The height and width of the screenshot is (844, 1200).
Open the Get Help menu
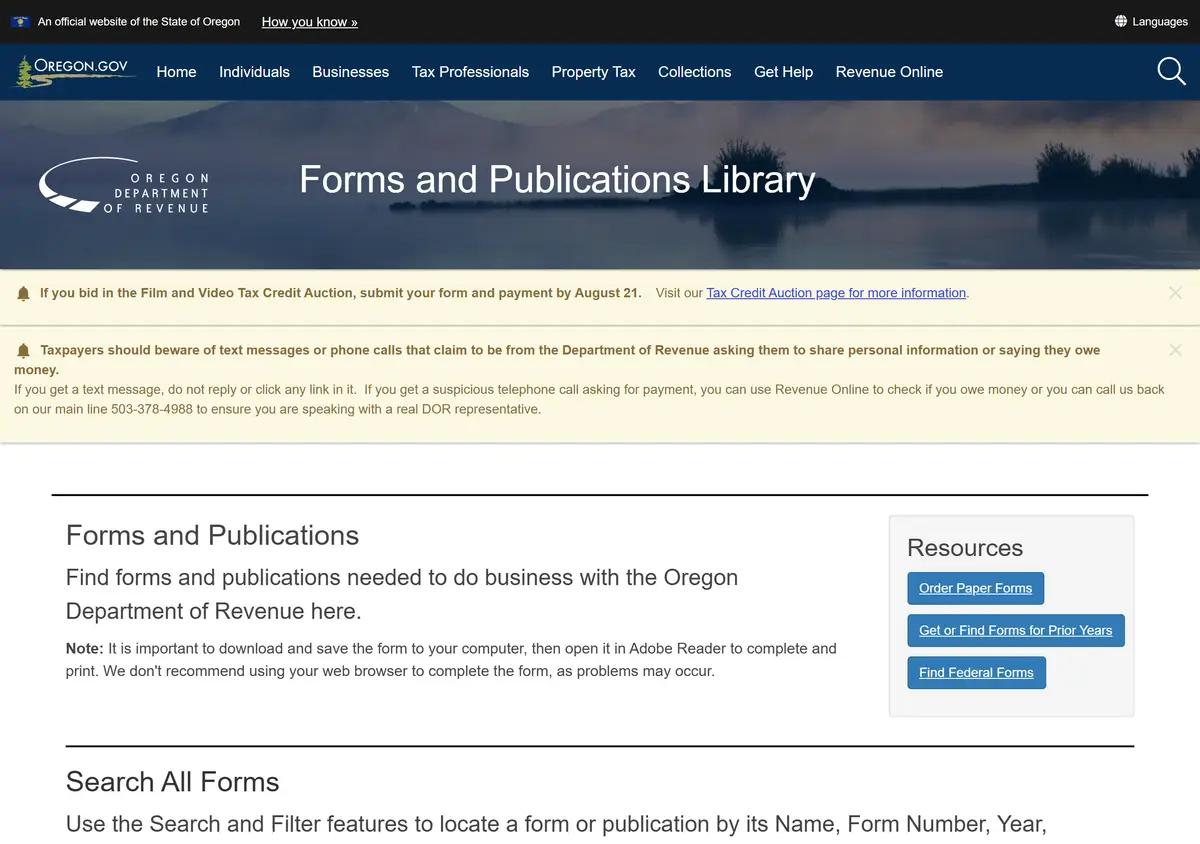[783, 72]
